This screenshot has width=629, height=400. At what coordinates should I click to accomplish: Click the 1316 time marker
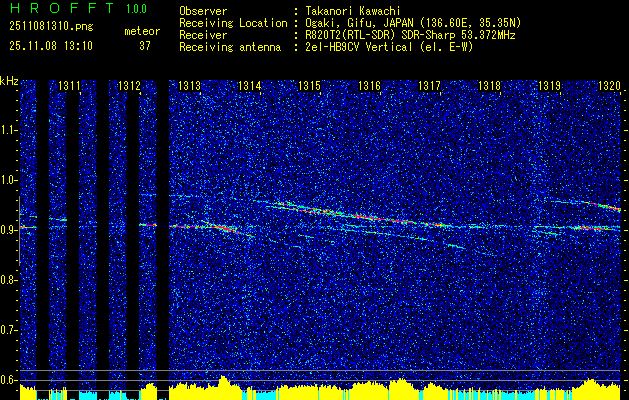[369, 85]
